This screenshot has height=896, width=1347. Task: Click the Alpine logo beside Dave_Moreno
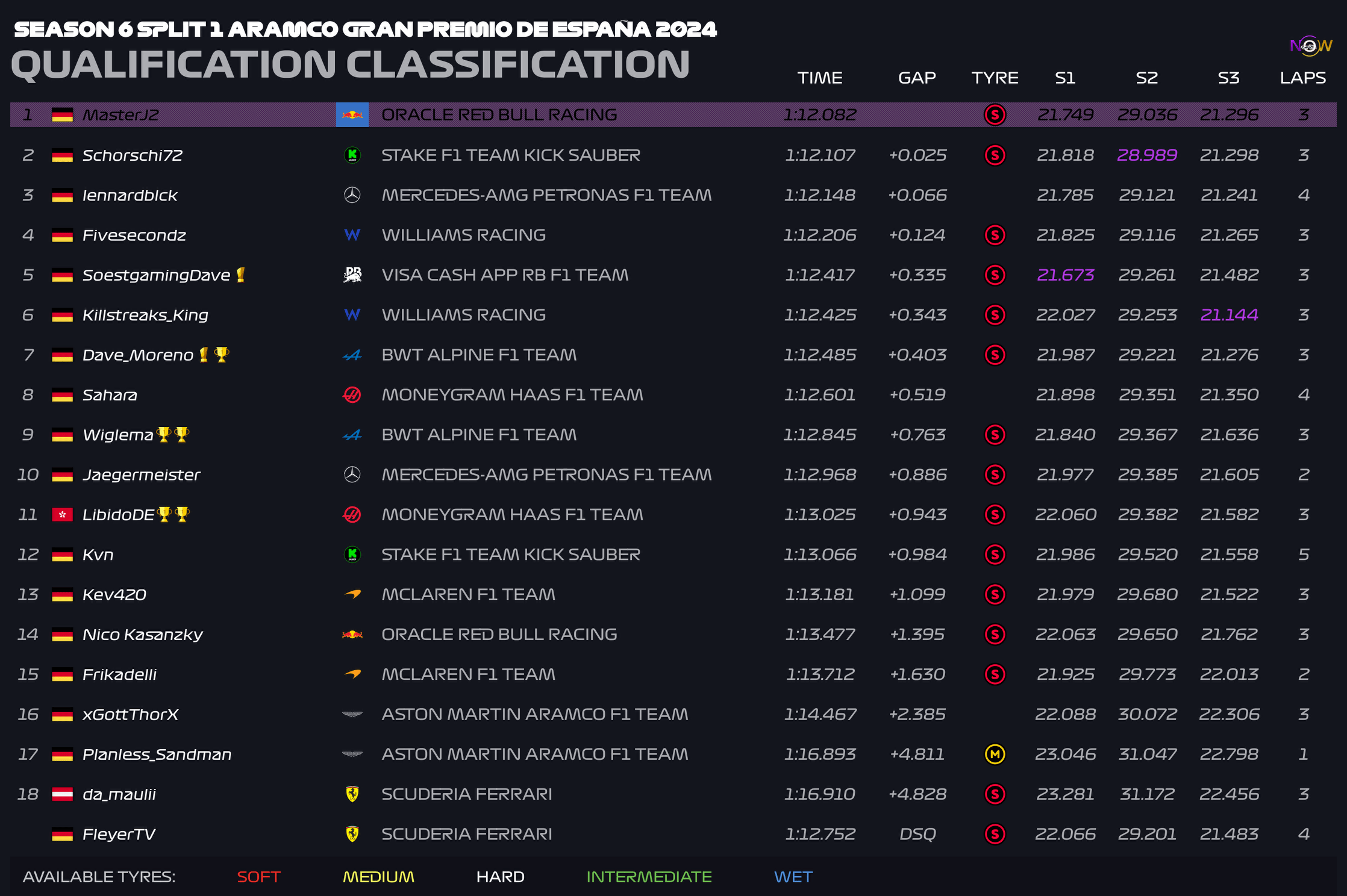tap(352, 355)
